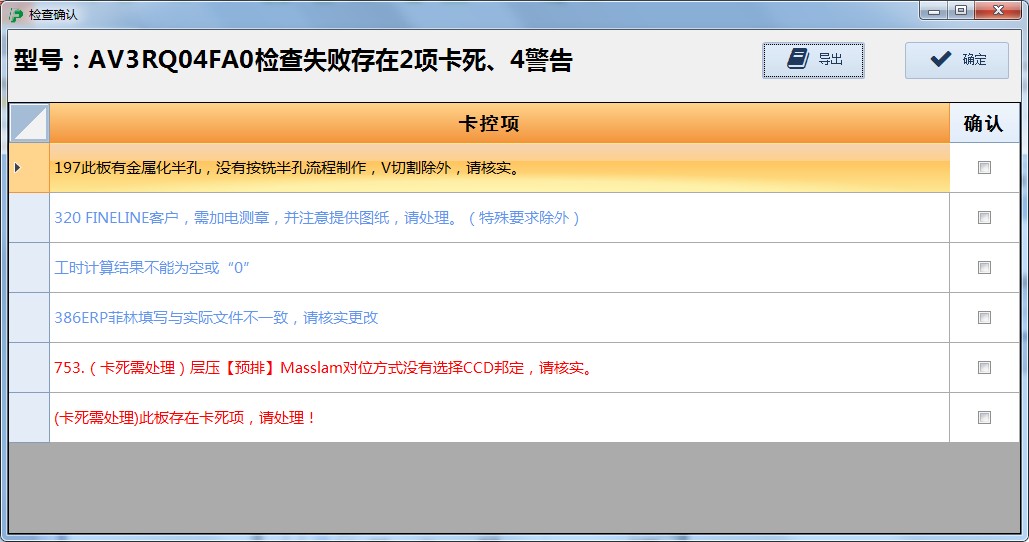This screenshot has width=1029, height=542.
Task: Click the row header of 753 Masslam row
Action: [30, 367]
